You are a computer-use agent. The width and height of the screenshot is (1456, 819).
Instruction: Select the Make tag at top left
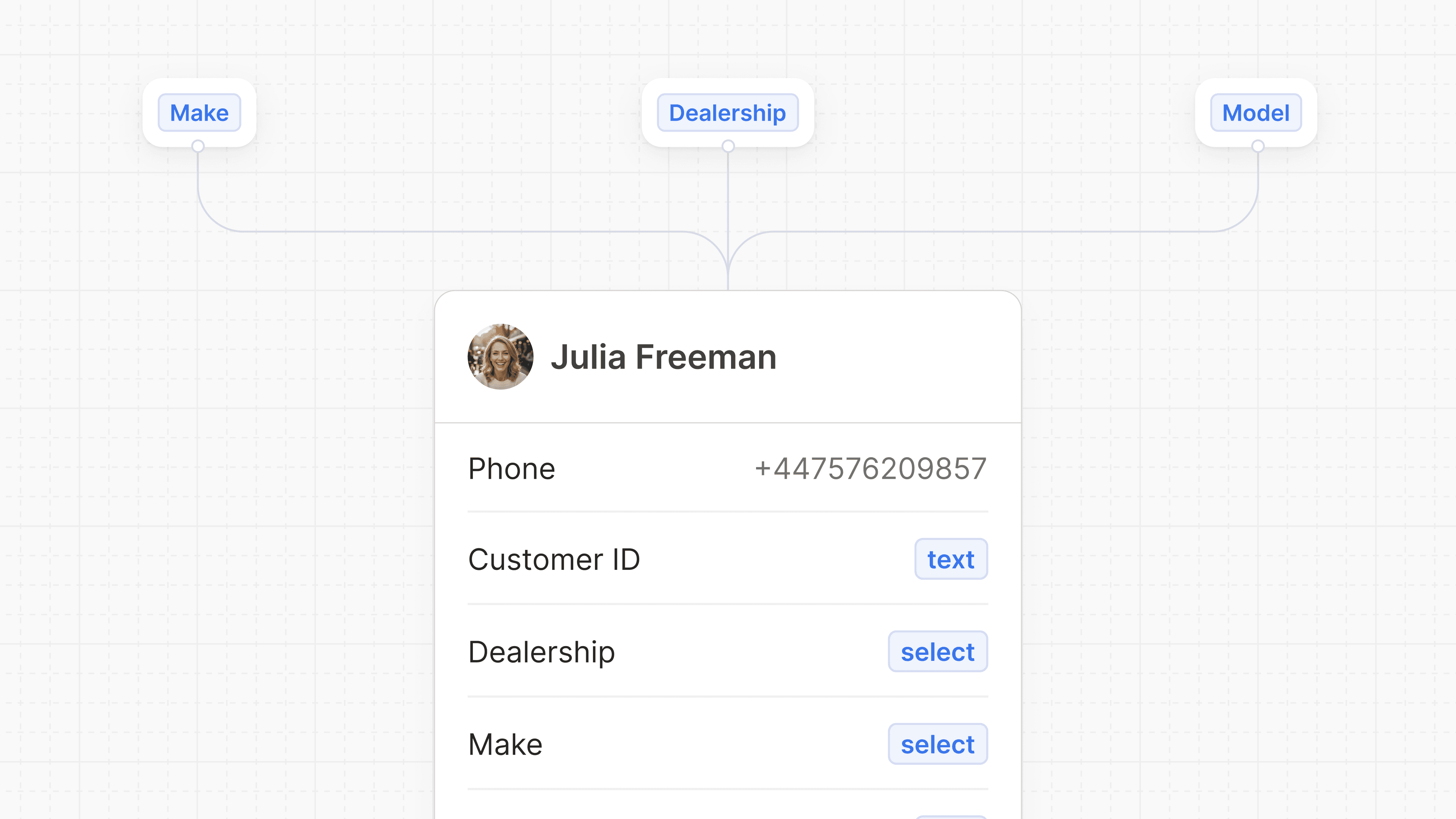(199, 113)
